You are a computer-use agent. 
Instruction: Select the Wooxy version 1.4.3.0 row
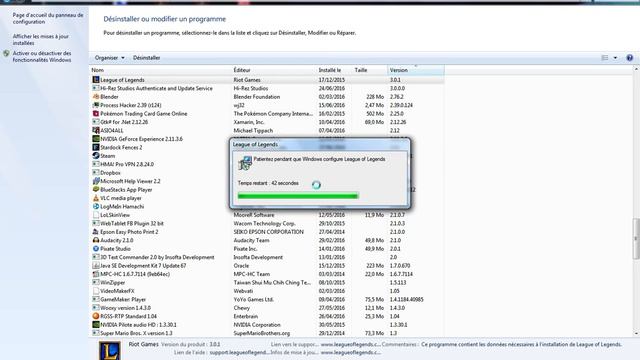(267, 308)
